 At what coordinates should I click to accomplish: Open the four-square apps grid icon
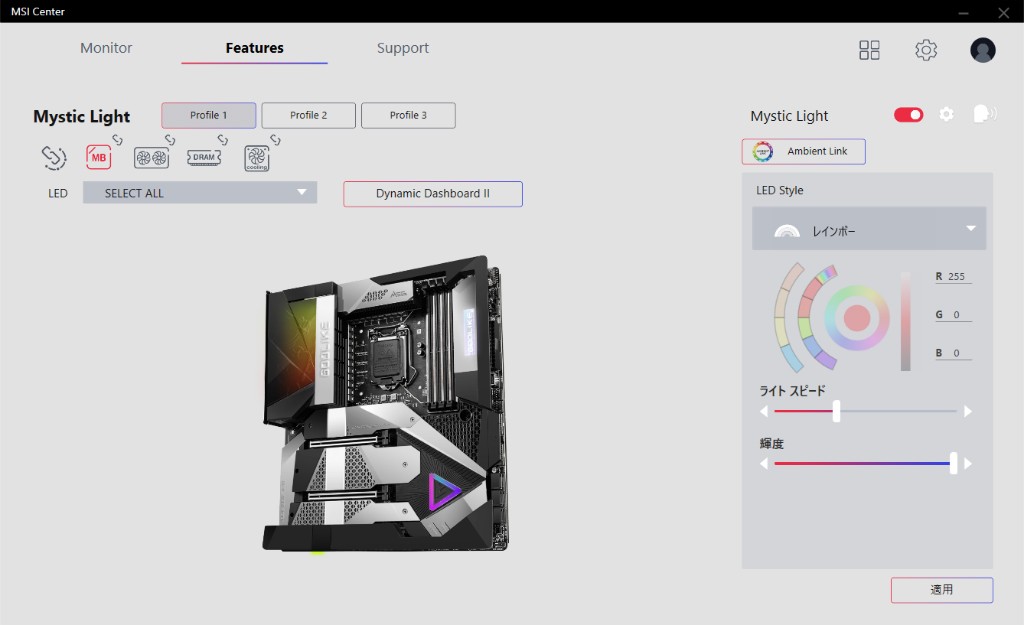[869, 50]
